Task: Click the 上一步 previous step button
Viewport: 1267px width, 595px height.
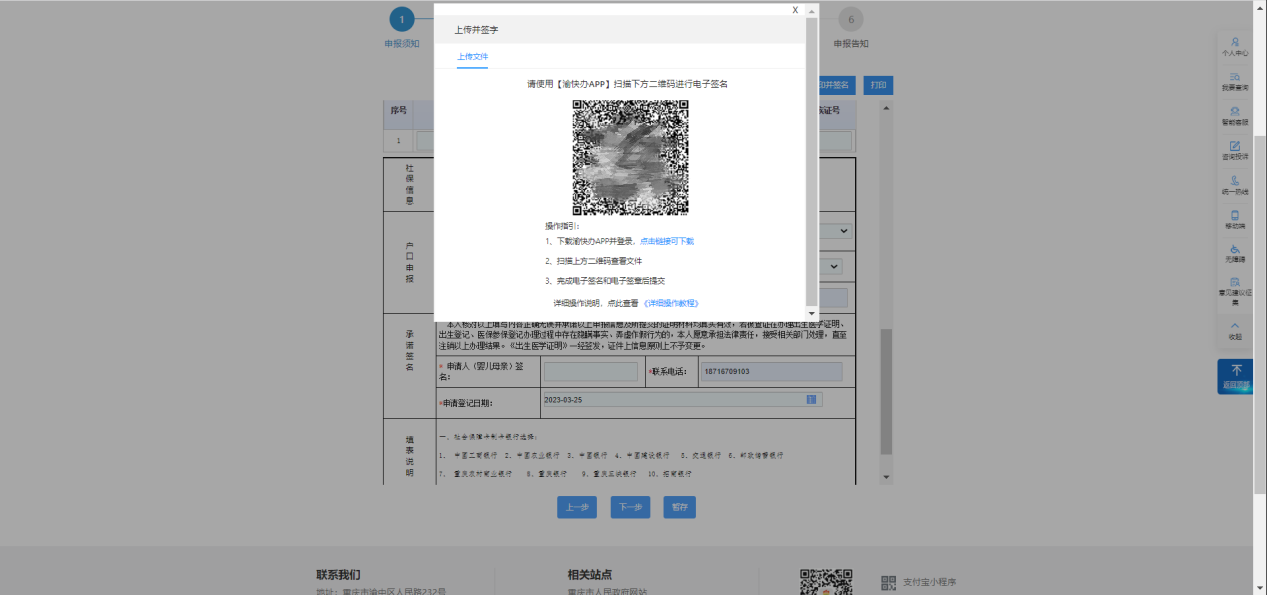Action: click(577, 507)
